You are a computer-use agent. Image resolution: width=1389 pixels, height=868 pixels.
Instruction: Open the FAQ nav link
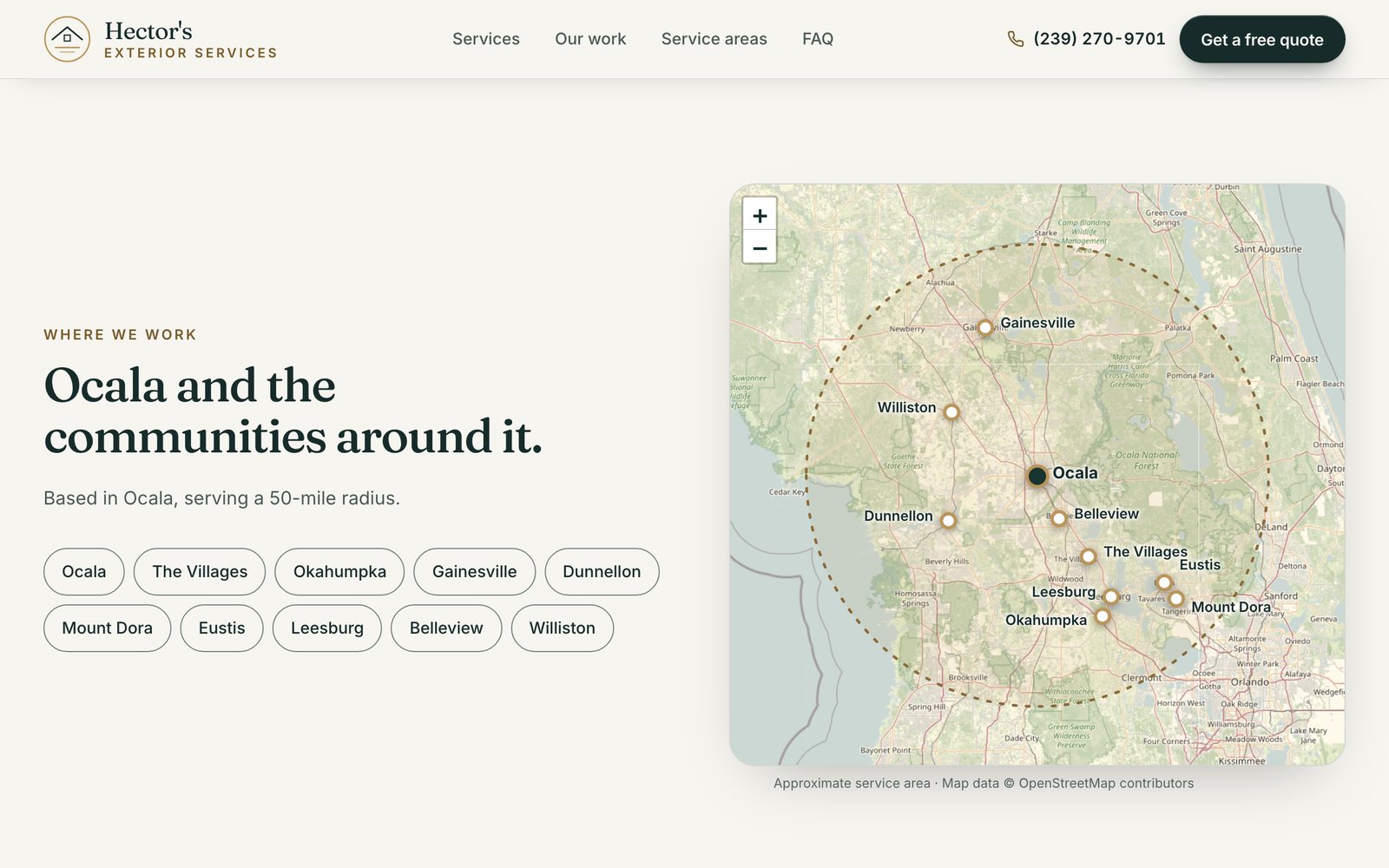click(818, 39)
